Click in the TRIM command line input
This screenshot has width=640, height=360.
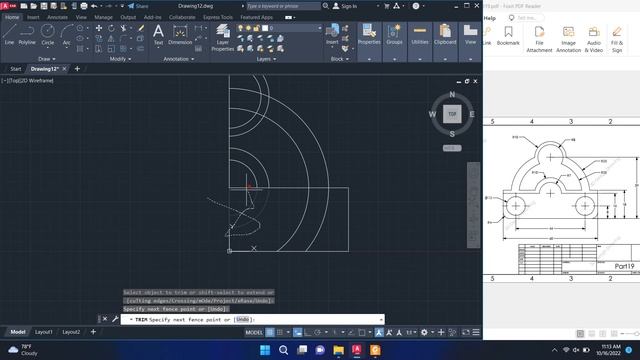click(253, 320)
